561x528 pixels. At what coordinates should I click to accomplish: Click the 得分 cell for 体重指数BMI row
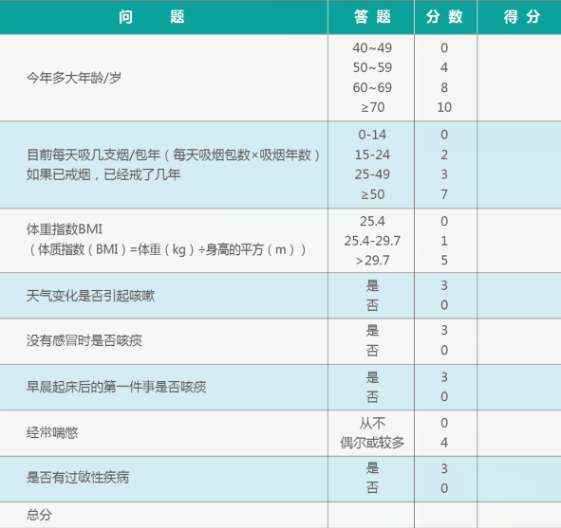(x=519, y=240)
